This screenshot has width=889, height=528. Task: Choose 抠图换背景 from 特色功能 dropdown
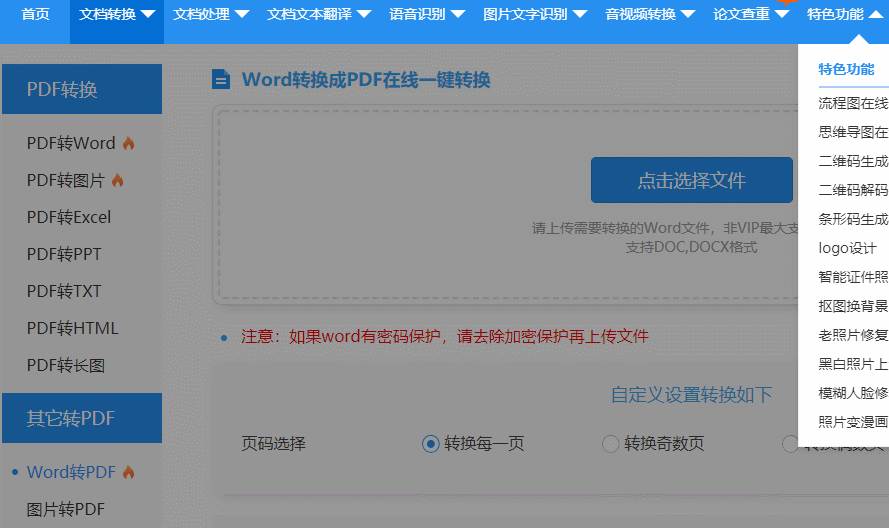(x=853, y=306)
